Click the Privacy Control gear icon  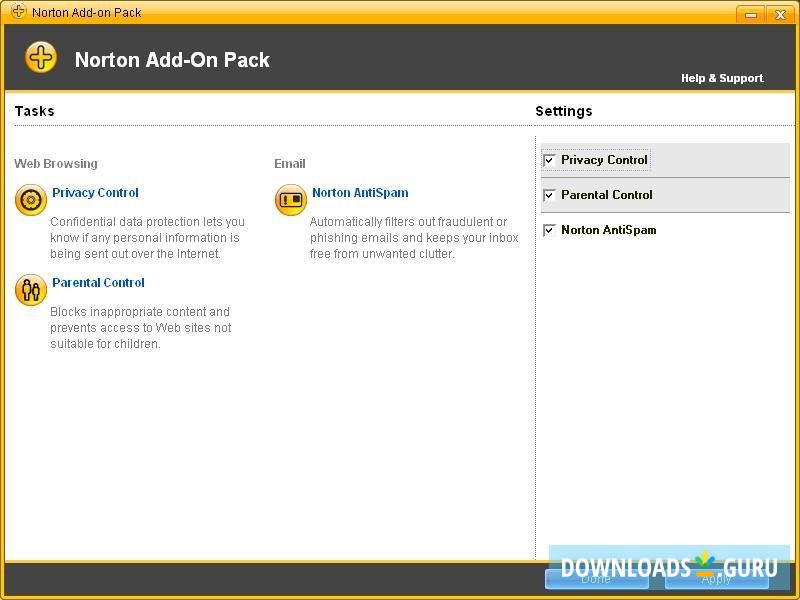(31, 199)
